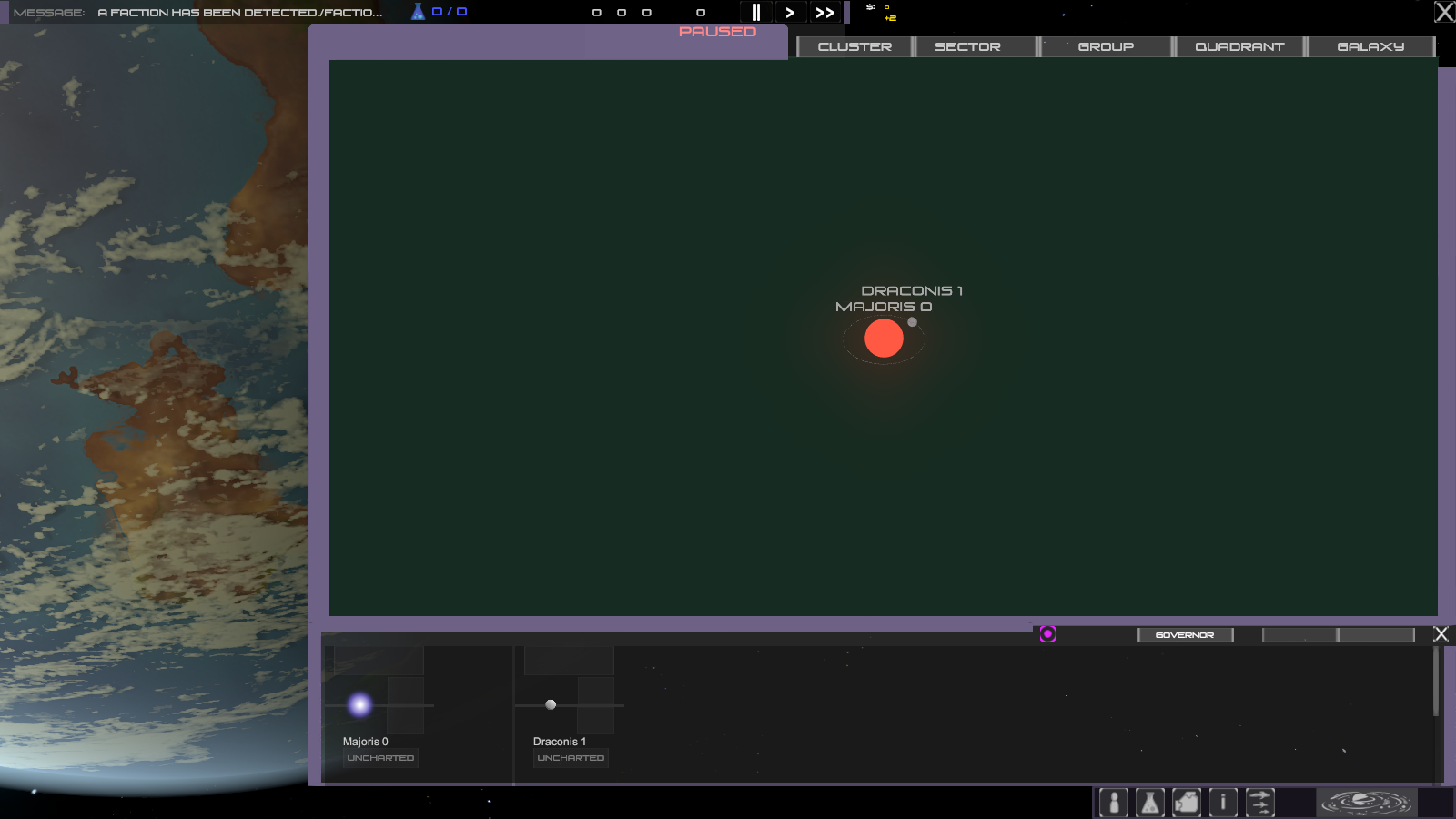Click the yellow +2 income value
Viewport: 1456px width, 819px height.
click(890, 18)
